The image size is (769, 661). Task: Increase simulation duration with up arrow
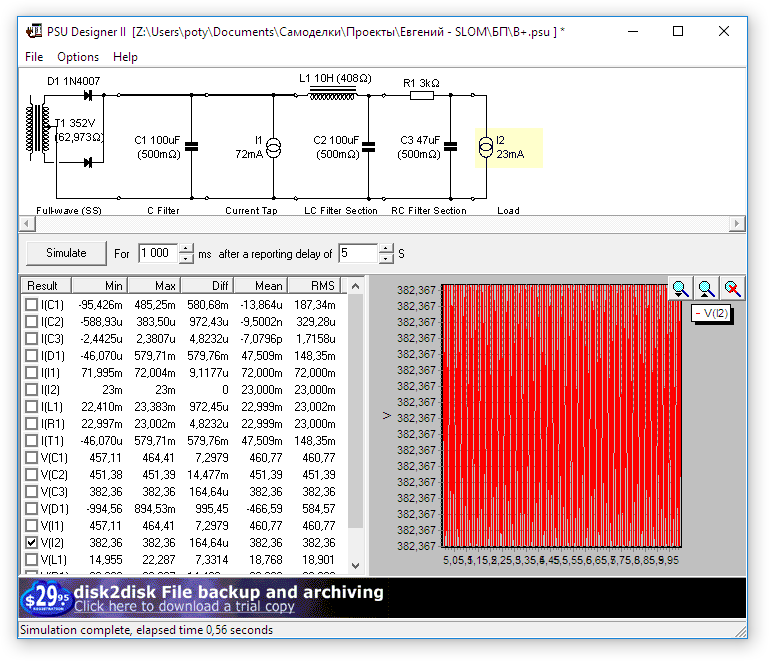(x=186, y=249)
